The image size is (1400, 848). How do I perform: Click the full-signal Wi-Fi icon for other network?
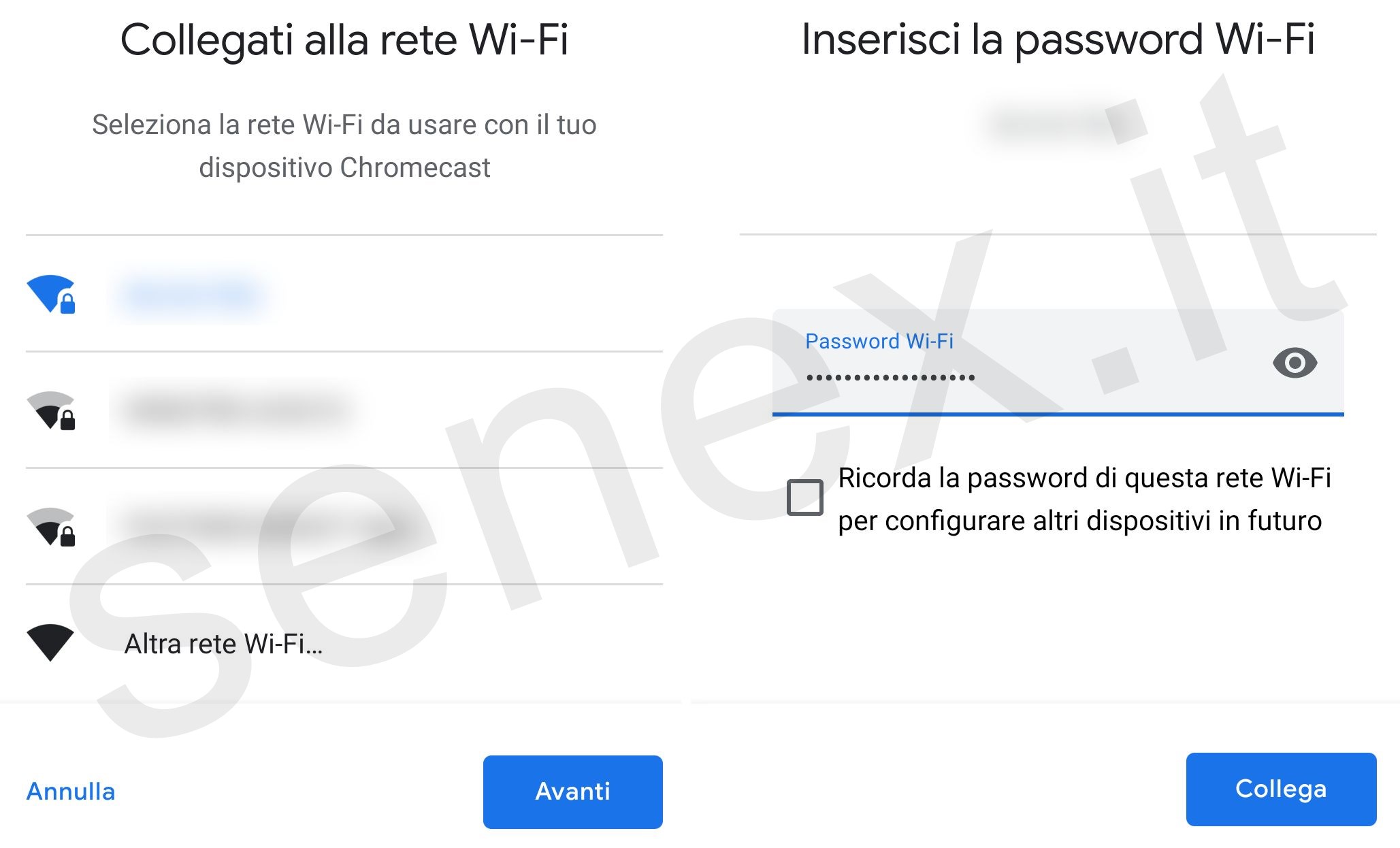50,642
